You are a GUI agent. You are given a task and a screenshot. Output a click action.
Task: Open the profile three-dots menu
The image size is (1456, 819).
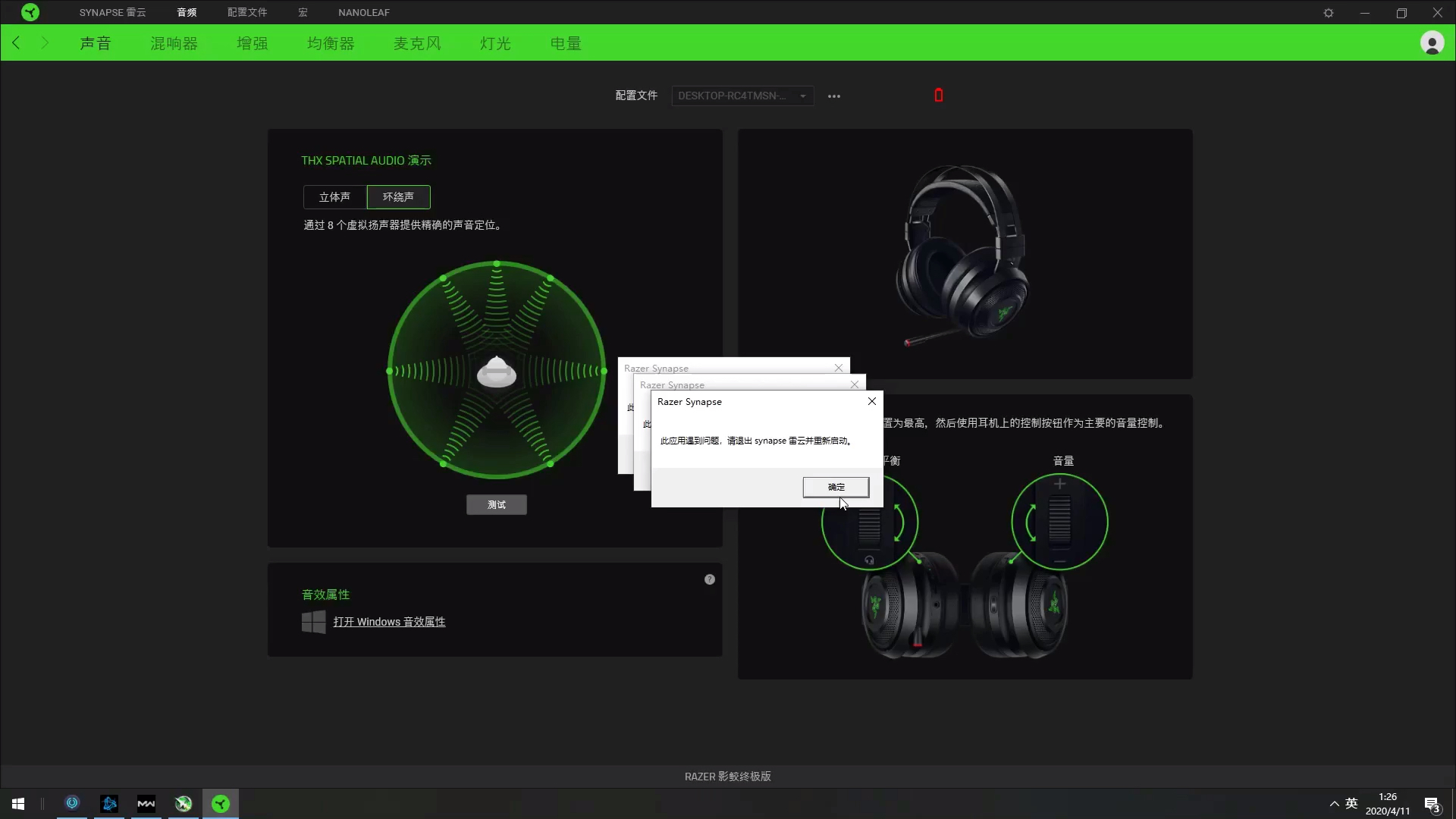pos(834,96)
